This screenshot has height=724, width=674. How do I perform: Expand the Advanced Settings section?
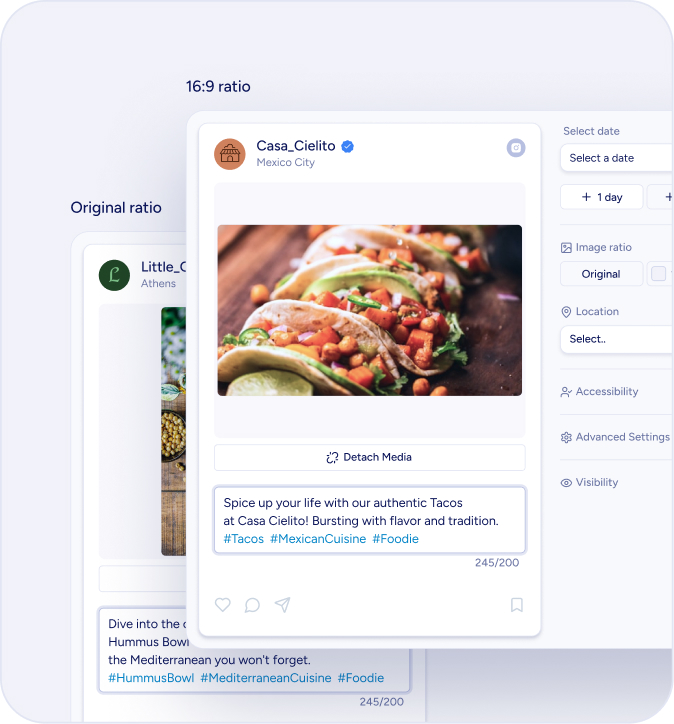(x=615, y=437)
